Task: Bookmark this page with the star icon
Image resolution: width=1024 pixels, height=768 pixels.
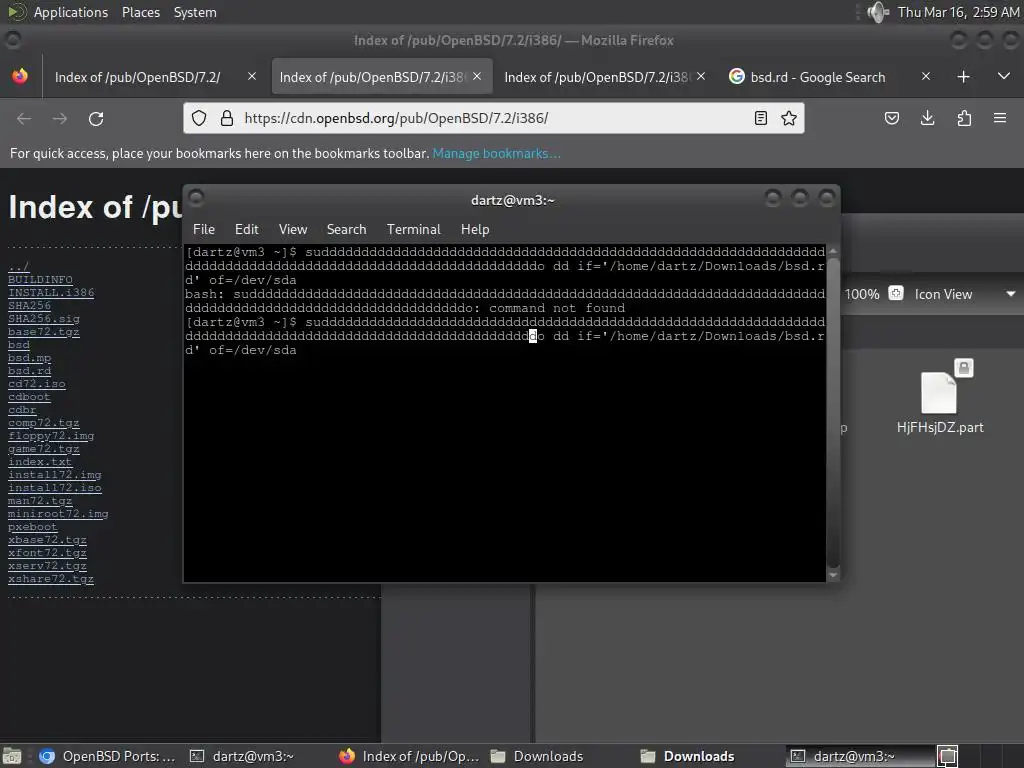Action: click(789, 118)
